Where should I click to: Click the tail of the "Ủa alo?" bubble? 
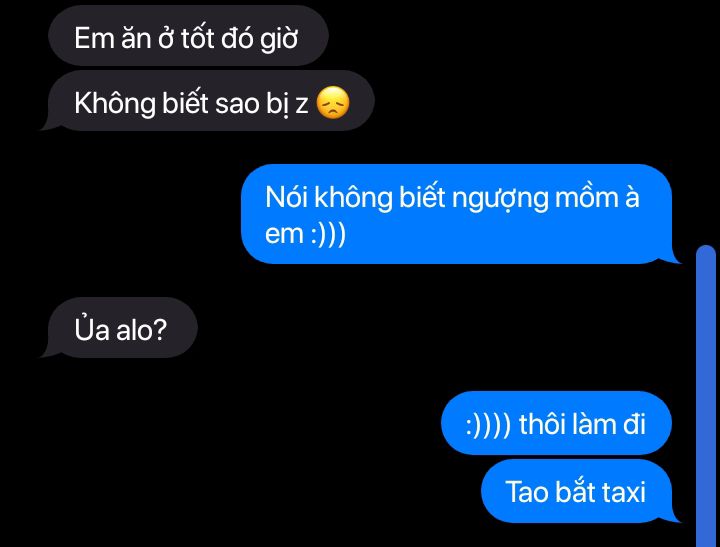[x=47, y=350]
